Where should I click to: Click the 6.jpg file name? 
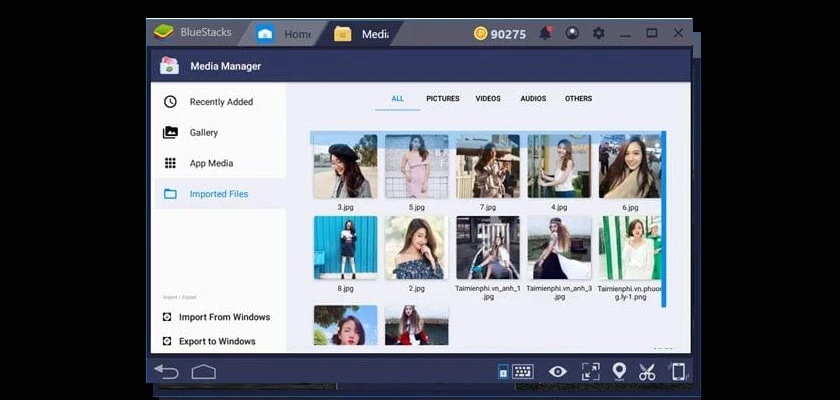click(630, 207)
